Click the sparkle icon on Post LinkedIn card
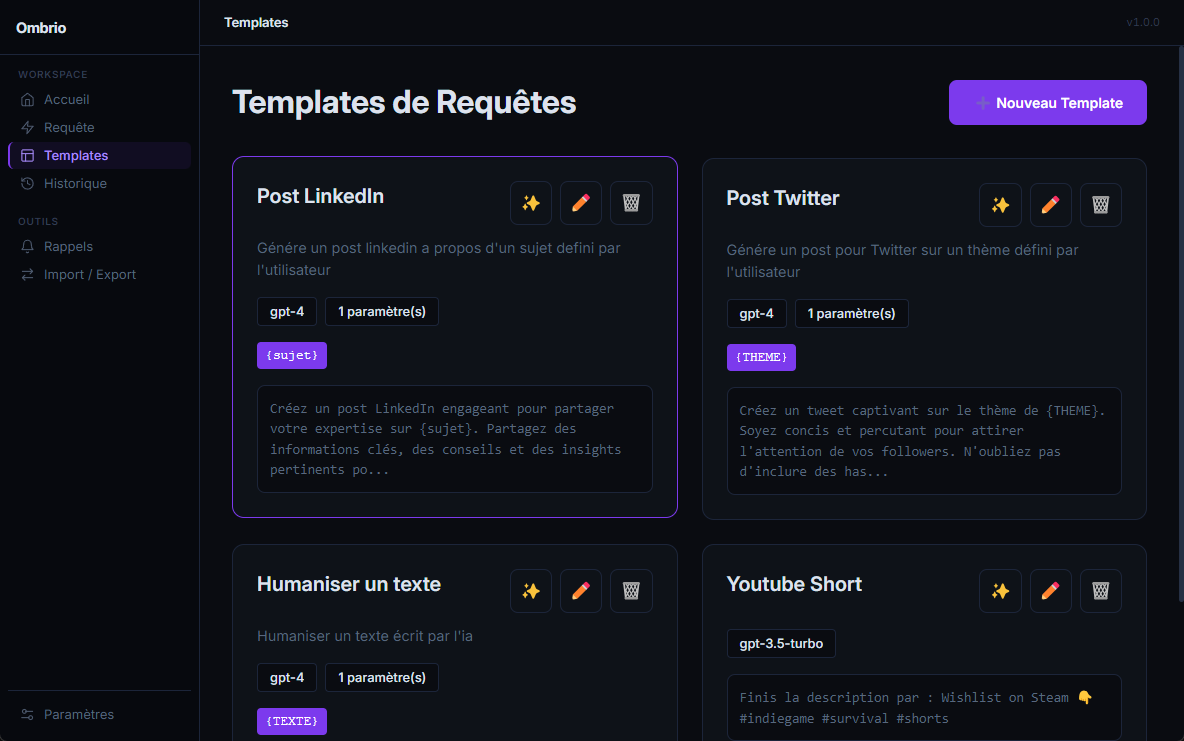The height and width of the screenshot is (741, 1184). click(x=531, y=203)
